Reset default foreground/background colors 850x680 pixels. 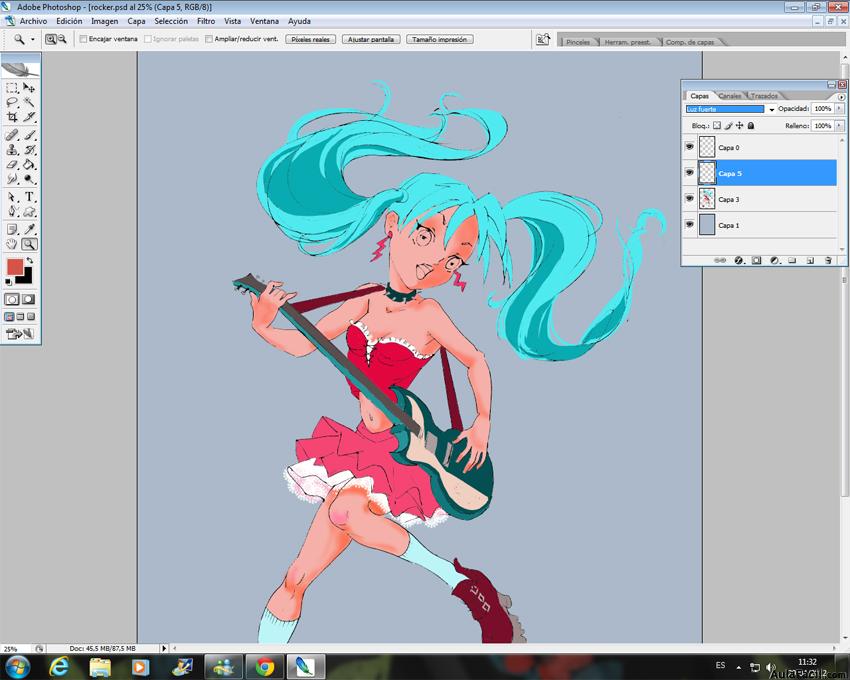coord(8,282)
